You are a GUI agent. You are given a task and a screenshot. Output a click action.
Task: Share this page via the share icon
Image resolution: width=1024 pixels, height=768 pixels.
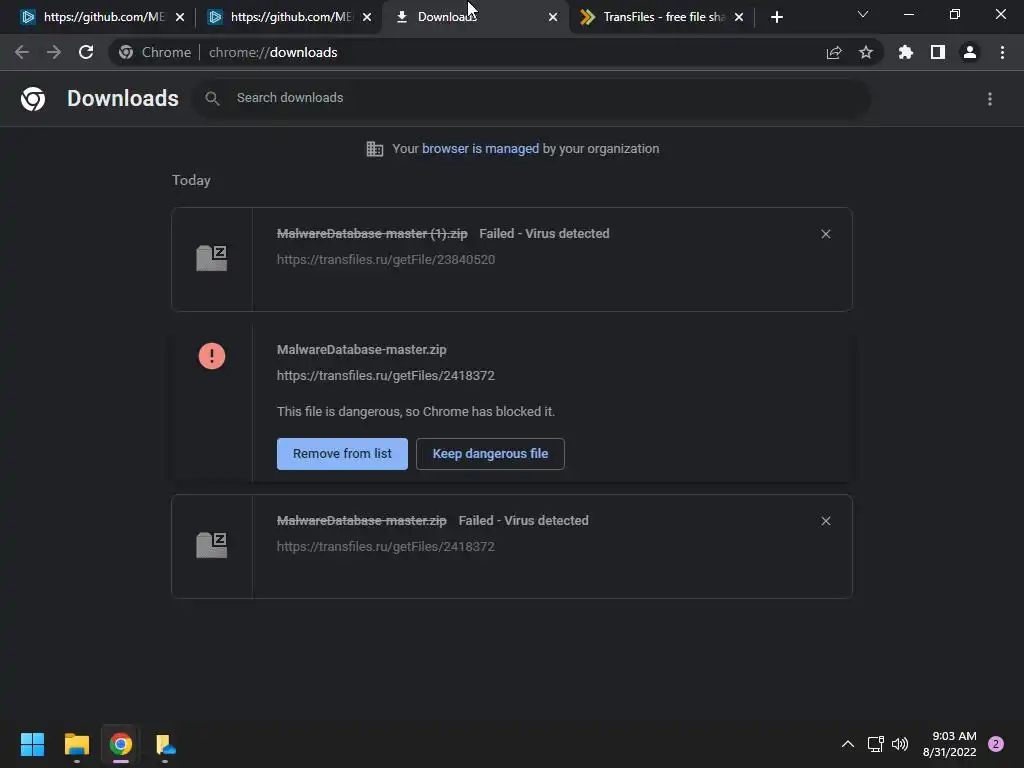pyautogui.click(x=833, y=53)
